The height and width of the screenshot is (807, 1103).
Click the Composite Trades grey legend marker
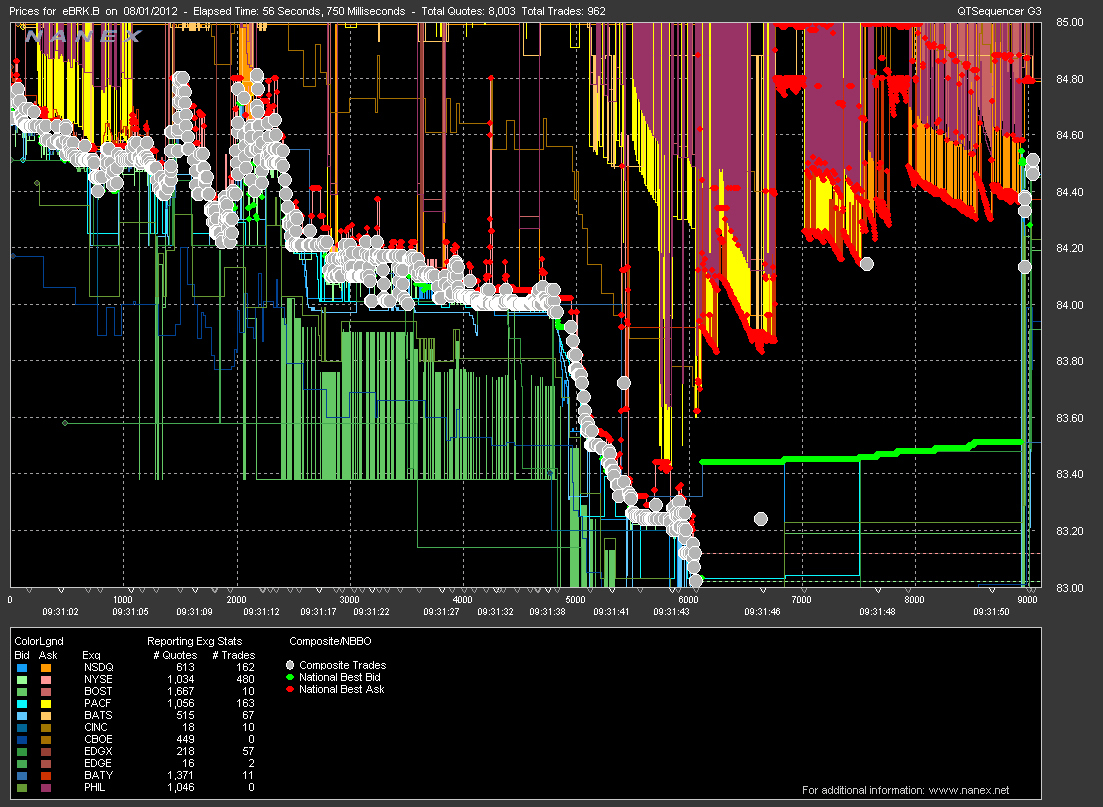pyautogui.click(x=290, y=665)
